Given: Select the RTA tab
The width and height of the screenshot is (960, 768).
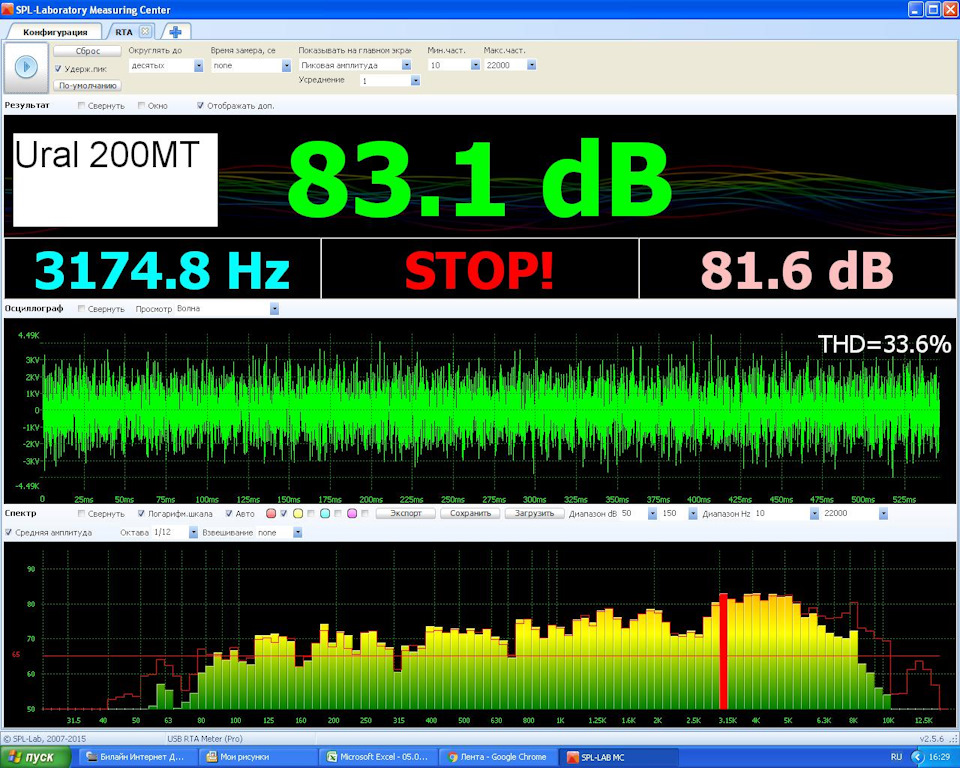Looking at the screenshot, I should (124, 32).
